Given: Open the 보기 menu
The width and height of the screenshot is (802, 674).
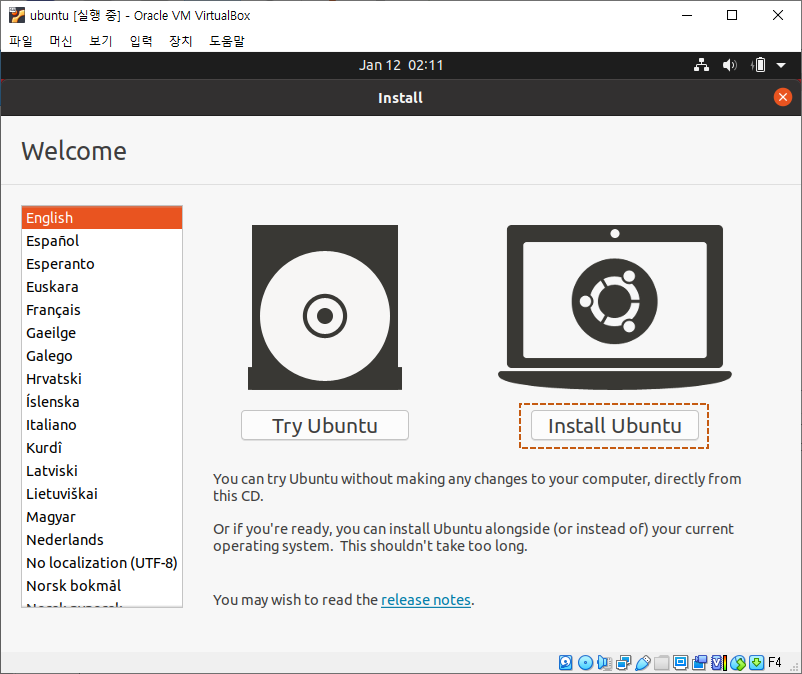Looking at the screenshot, I should [x=101, y=40].
